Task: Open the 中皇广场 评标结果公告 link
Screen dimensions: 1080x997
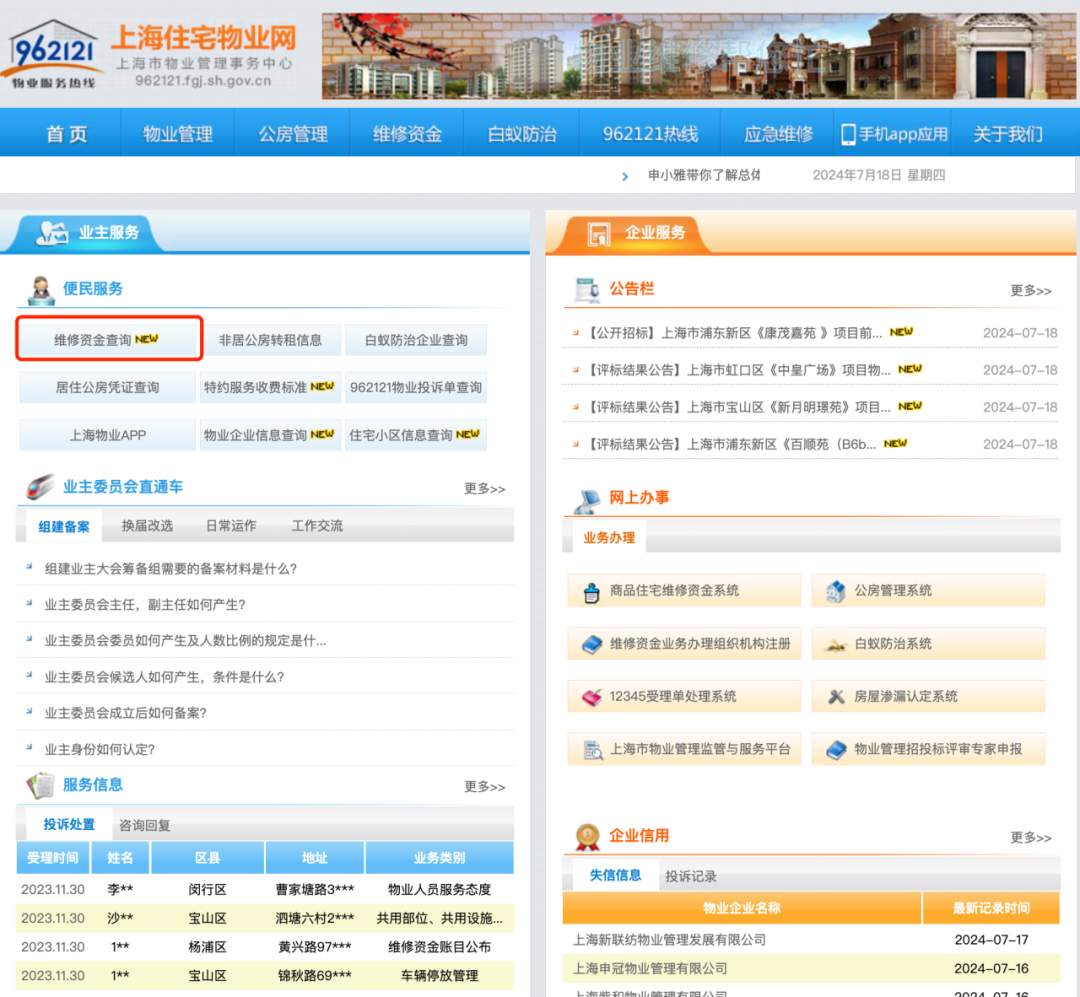Action: [x=738, y=371]
